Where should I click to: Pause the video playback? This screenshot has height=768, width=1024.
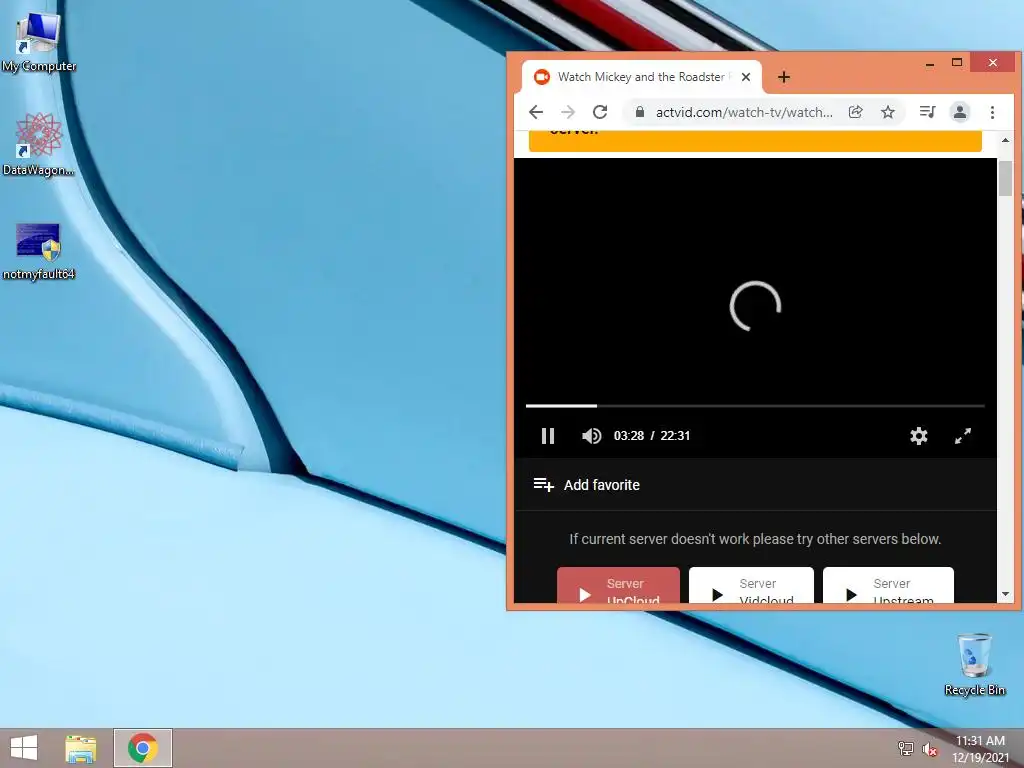[548, 436]
